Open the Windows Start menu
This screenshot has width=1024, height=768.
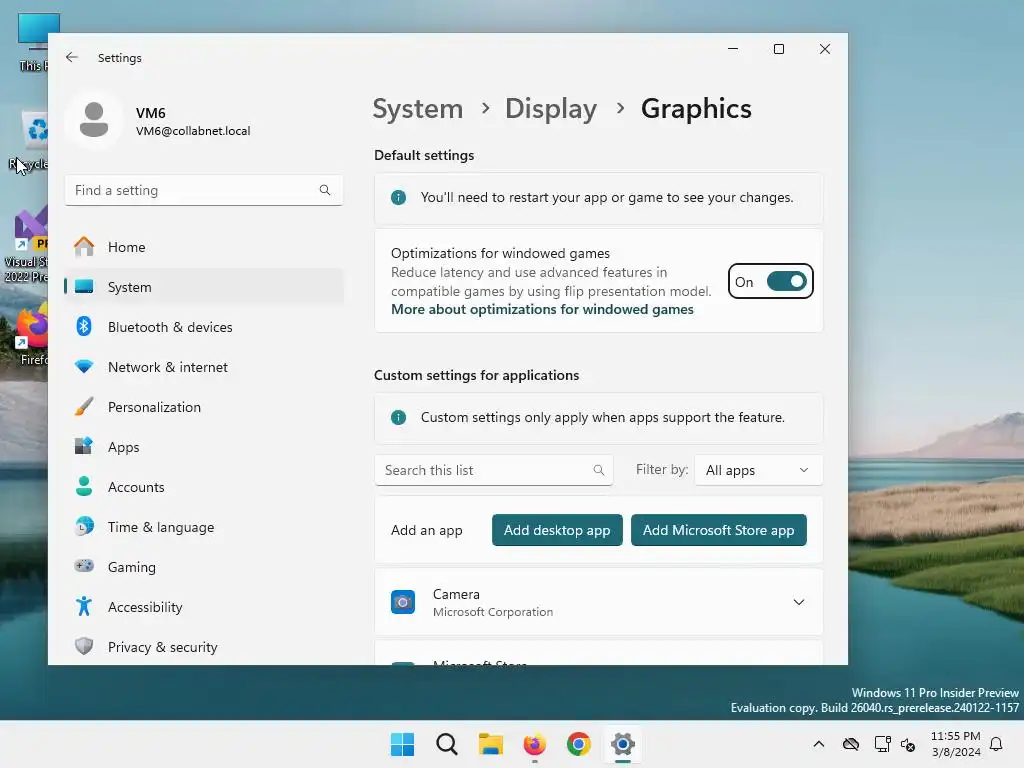click(402, 744)
